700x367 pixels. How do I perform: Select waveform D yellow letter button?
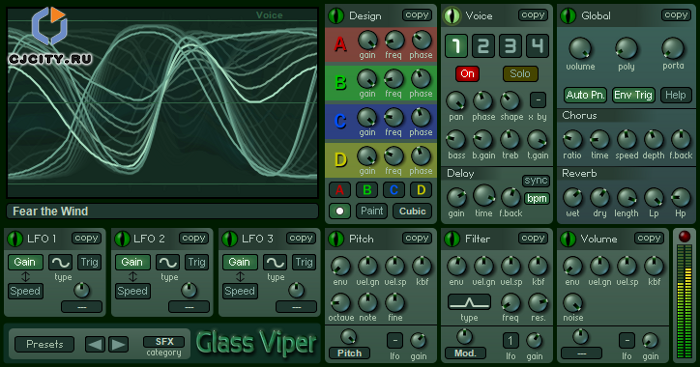[x=421, y=190]
